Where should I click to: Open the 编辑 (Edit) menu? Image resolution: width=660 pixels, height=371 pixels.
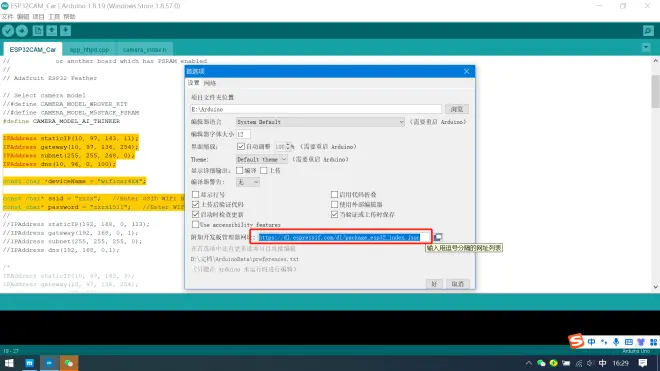click(23, 17)
